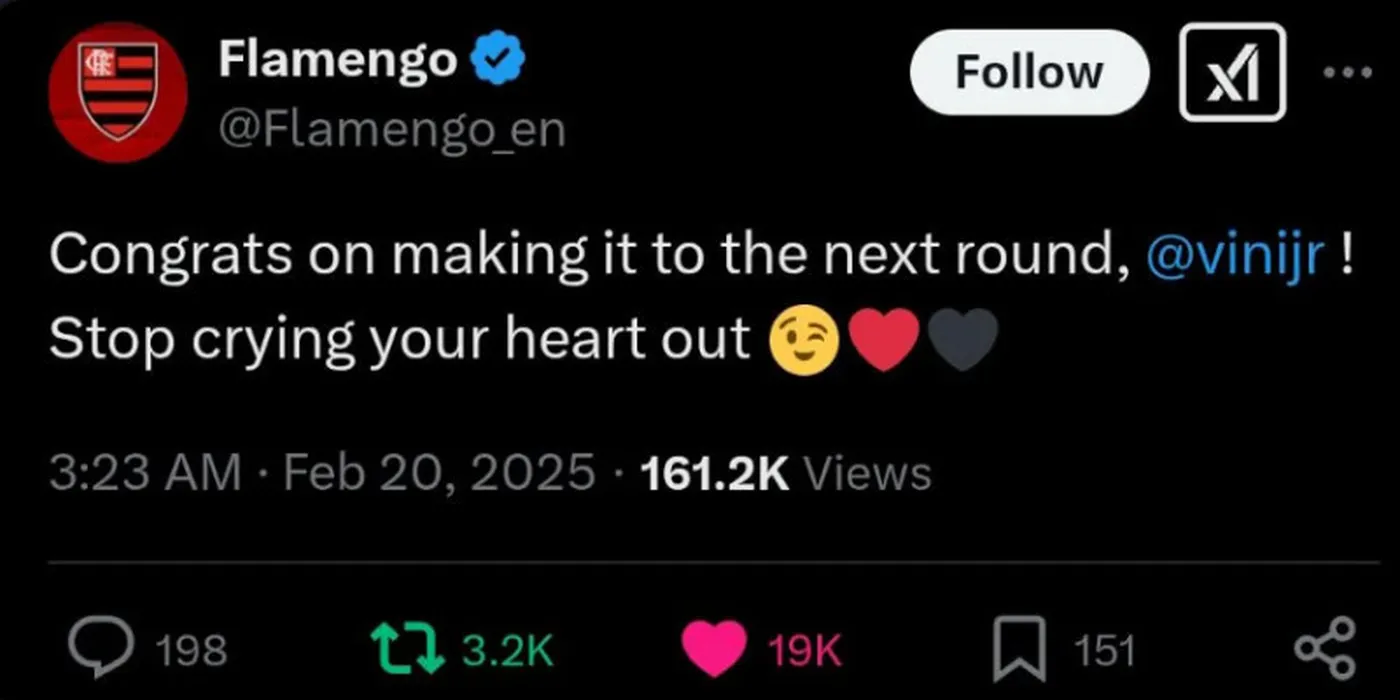
Task: Click the 151 bookmarks count
Action: tap(1104, 650)
